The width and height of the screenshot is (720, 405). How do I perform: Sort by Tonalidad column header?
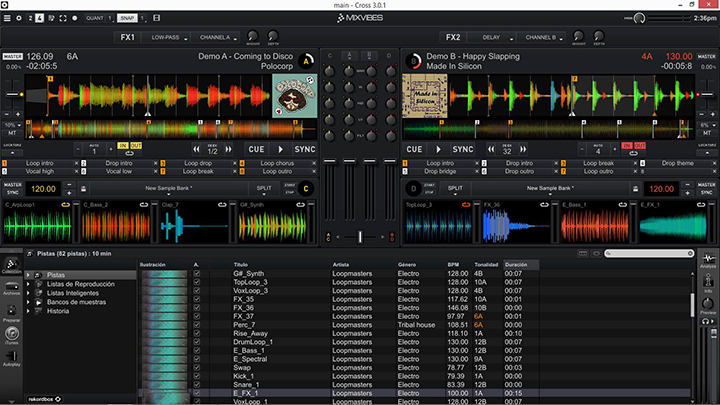click(x=487, y=265)
